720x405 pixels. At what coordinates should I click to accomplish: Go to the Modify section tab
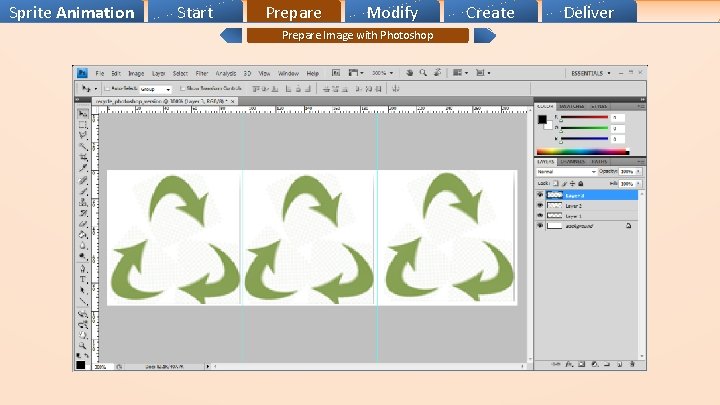click(x=393, y=11)
